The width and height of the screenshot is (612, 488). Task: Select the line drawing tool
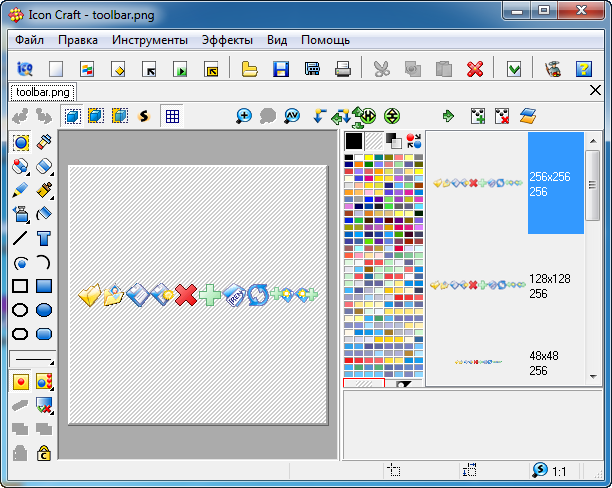(20, 238)
